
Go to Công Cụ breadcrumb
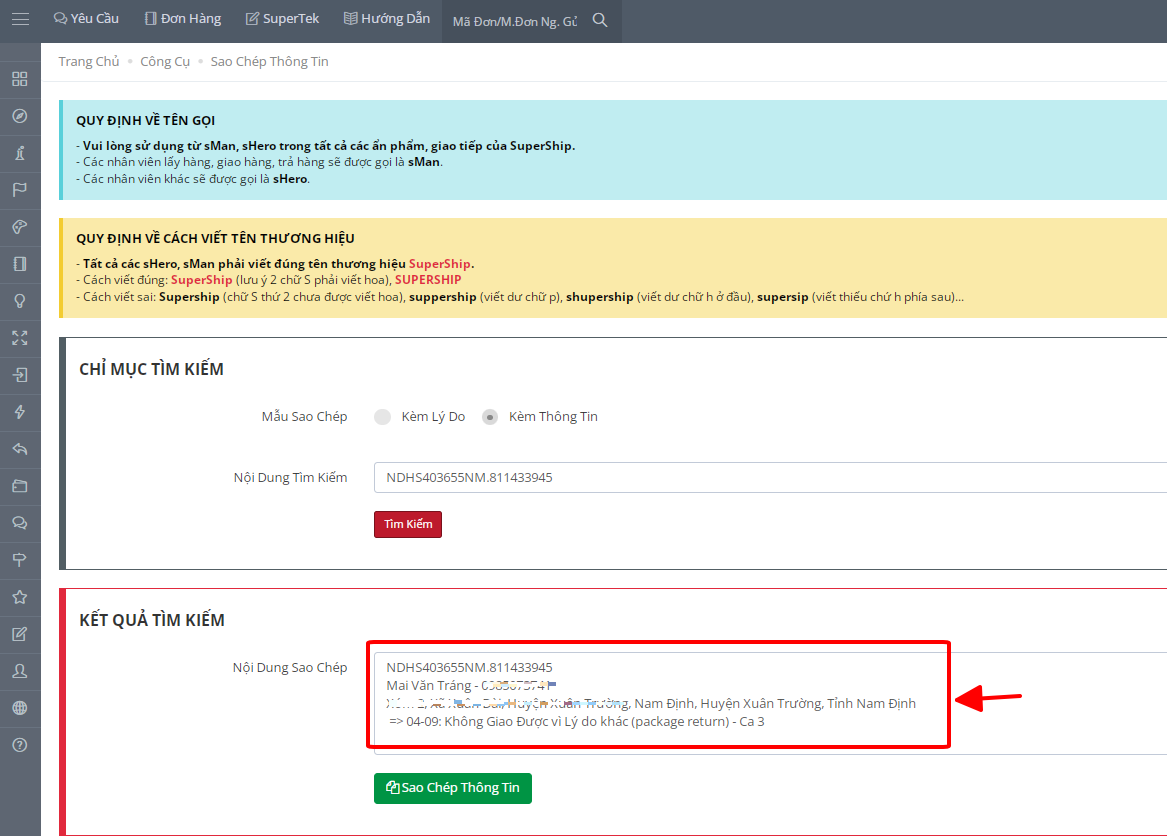(165, 62)
